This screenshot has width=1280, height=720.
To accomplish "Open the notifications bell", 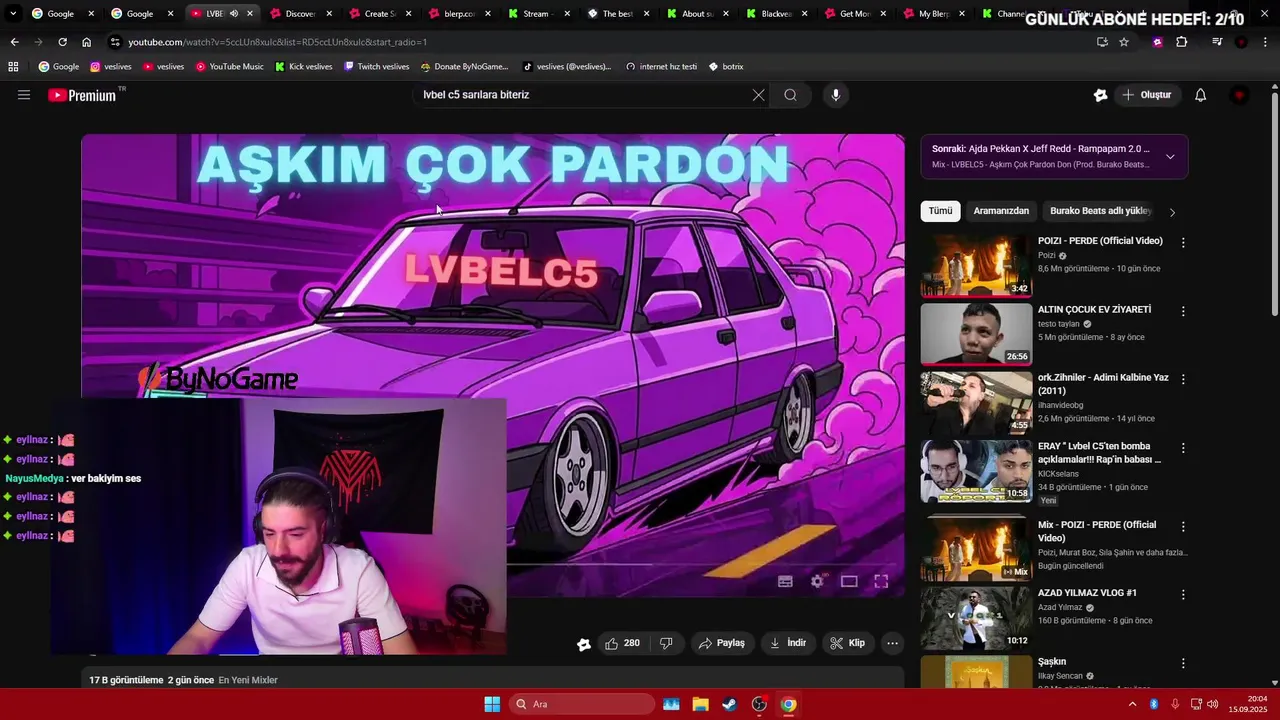I will (1201, 95).
